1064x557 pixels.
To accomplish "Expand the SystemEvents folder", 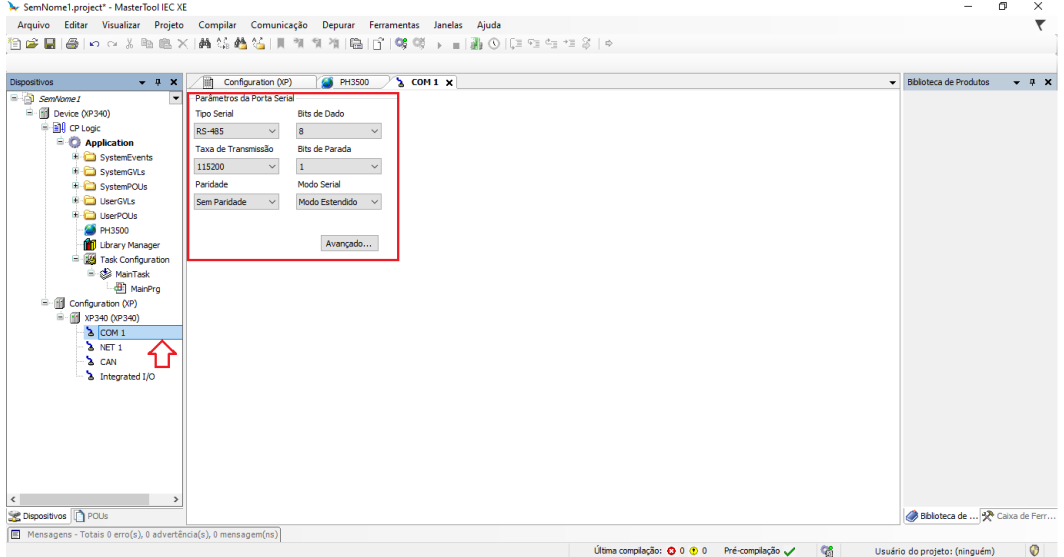I will click(76, 157).
